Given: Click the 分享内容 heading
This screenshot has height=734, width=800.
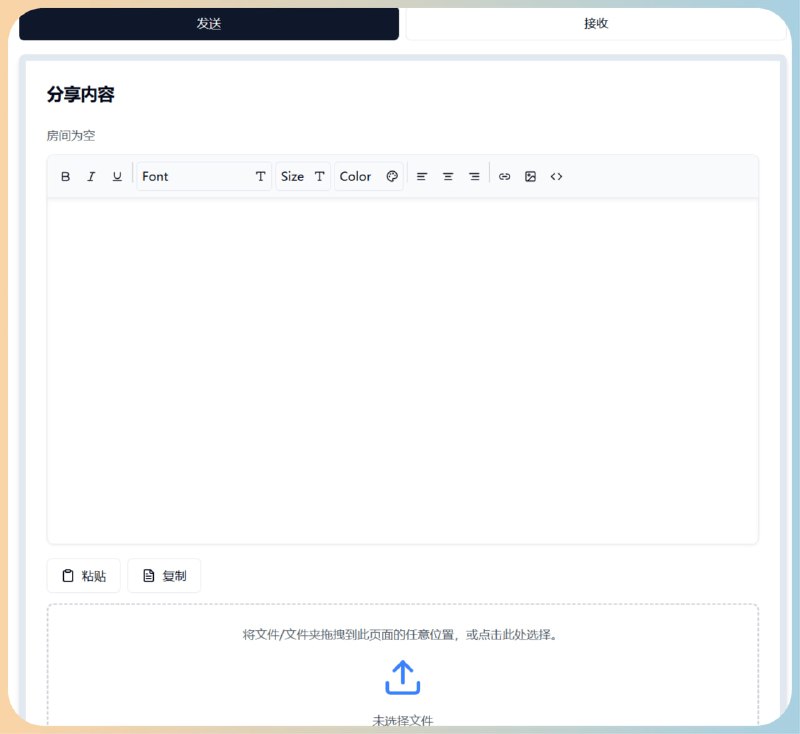Looking at the screenshot, I should (81, 94).
